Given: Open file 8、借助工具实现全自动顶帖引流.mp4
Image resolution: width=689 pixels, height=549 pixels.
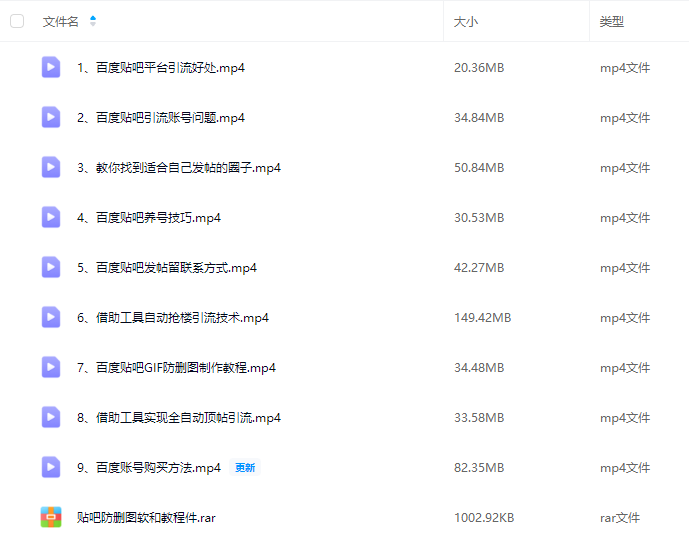Looking at the screenshot, I should tap(179, 418).
